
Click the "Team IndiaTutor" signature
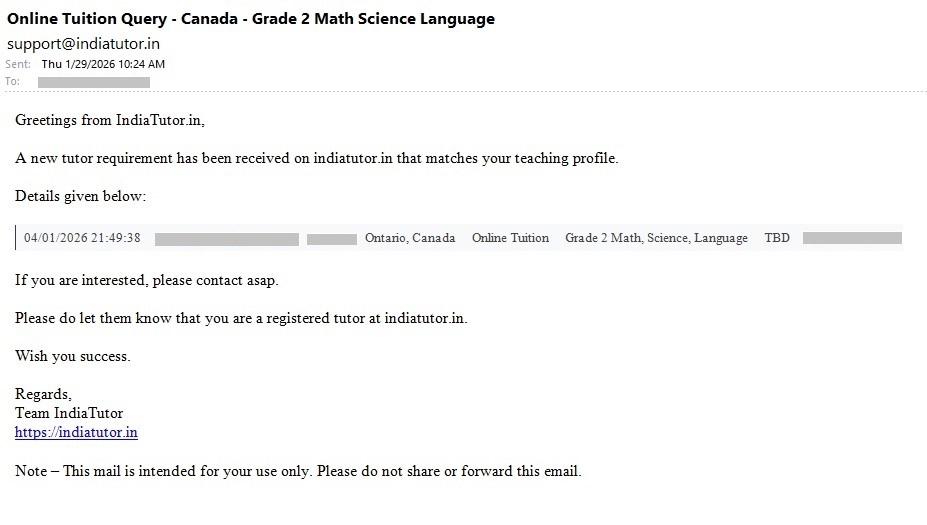[69, 413]
